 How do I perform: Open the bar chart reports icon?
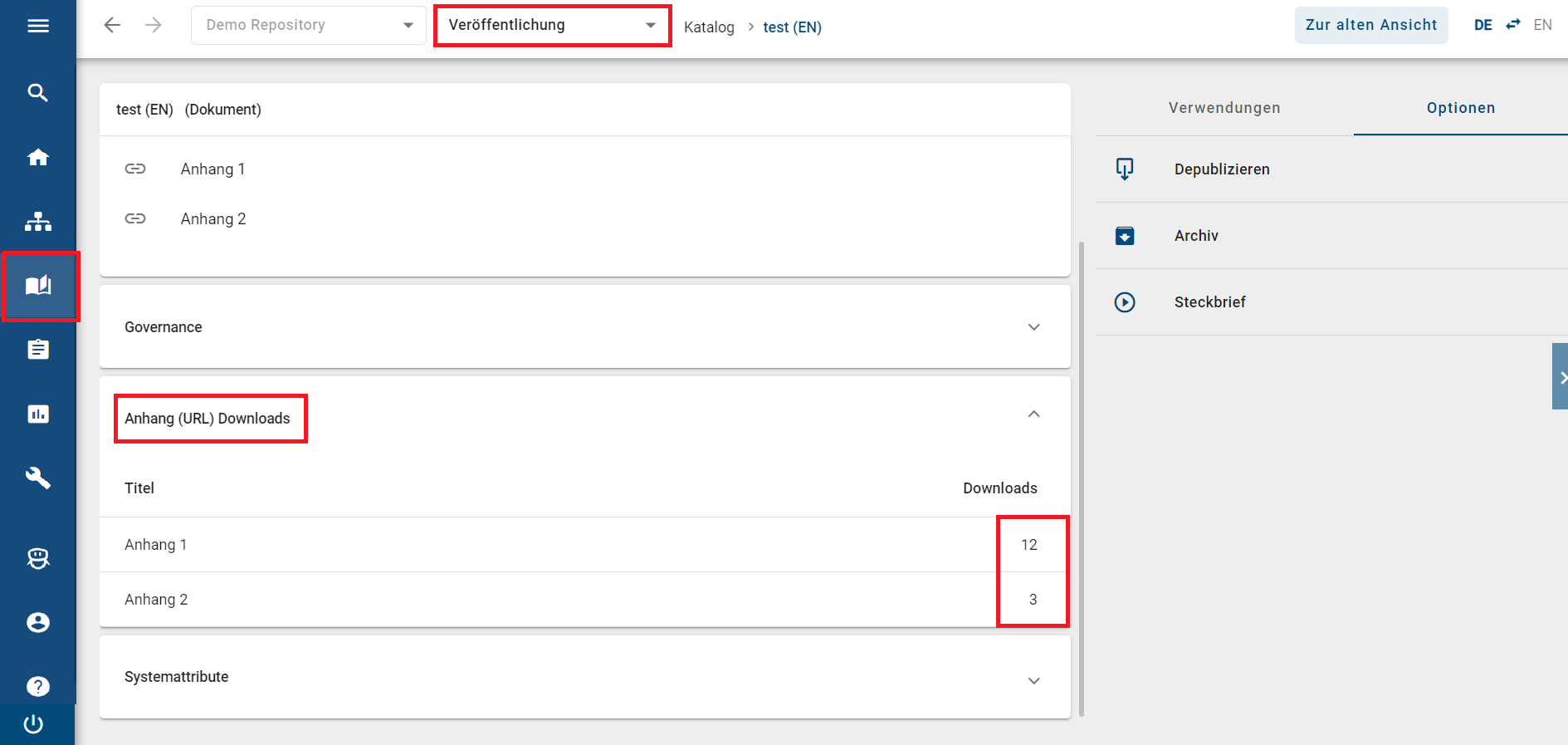click(38, 414)
